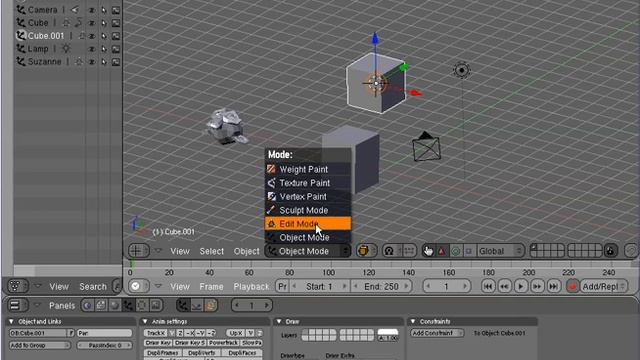This screenshot has width=640, height=360.
Task: Open the Object menu in 3D header
Action: click(246, 251)
